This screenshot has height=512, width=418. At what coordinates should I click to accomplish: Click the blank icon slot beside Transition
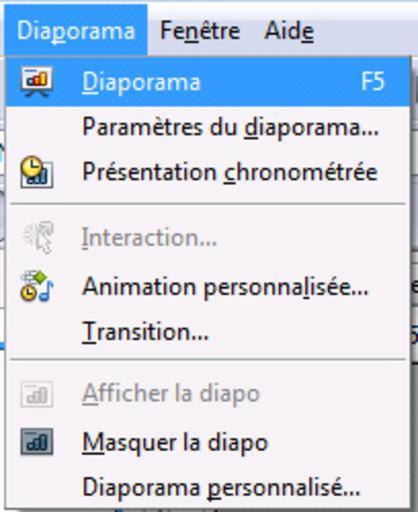pyautogui.click(x=37, y=332)
